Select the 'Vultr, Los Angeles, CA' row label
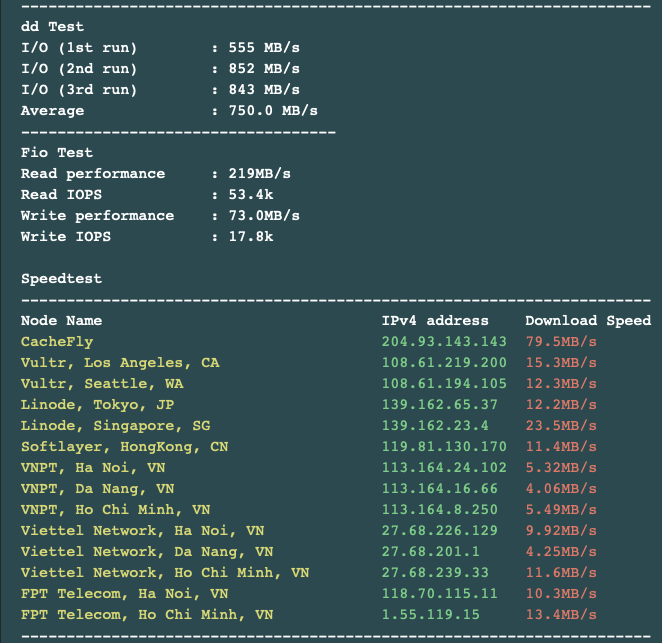The height and width of the screenshot is (643, 662). (x=120, y=363)
